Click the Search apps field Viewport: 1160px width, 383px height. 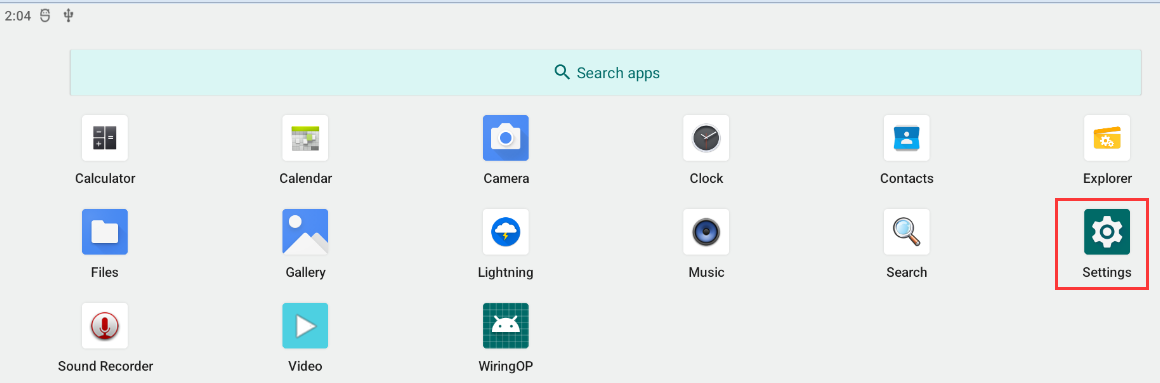pos(606,72)
